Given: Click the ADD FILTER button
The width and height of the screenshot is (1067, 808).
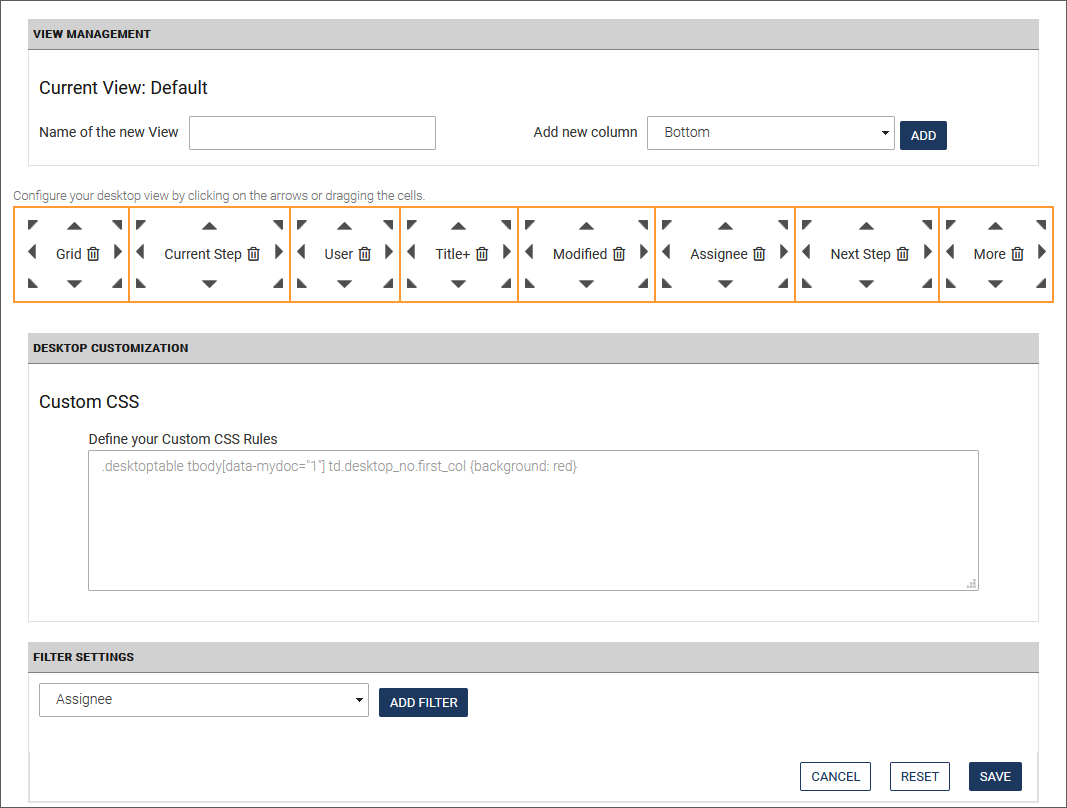Looking at the screenshot, I should (x=423, y=702).
